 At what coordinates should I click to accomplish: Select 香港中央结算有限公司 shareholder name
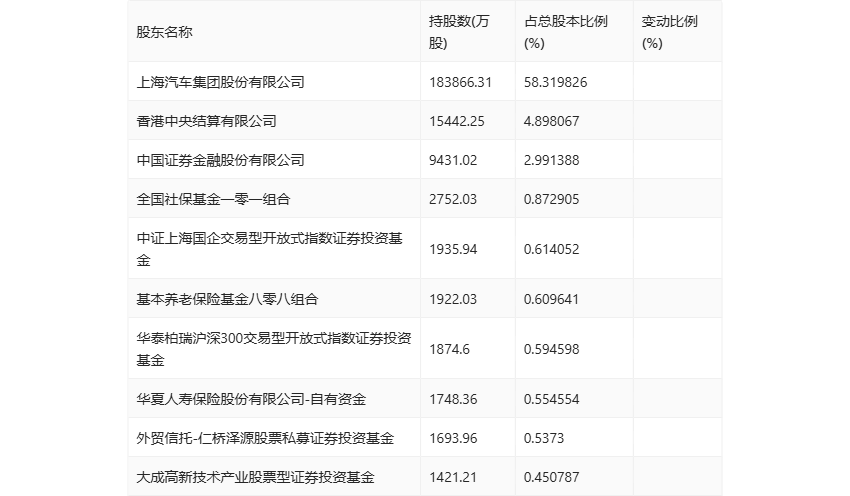[207, 121]
